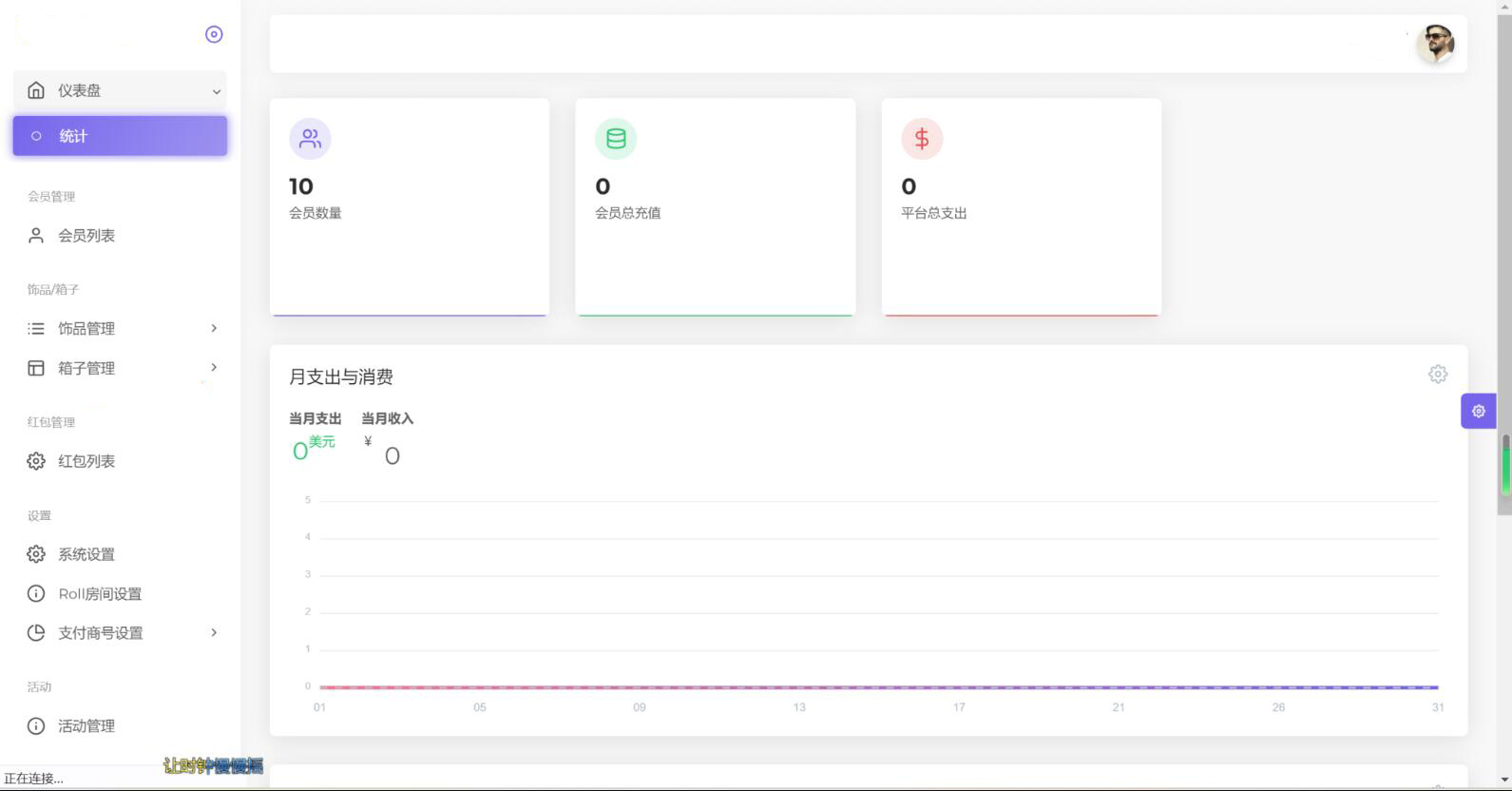The width and height of the screenshot is (1512, 791).
Task: Expand the 支付商号设置 submenu arrow
Action: pyautogui.click(x=214, y=633)
